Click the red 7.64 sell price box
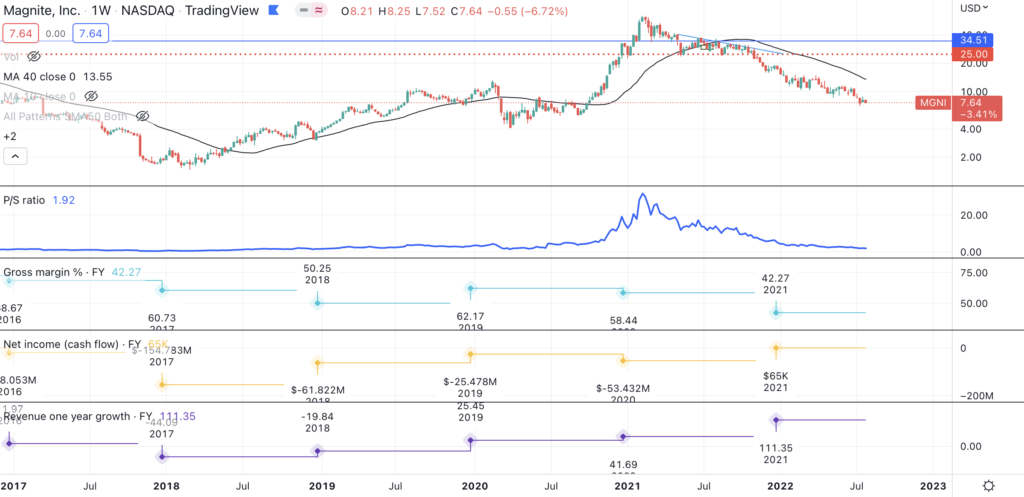The width and height of the screenshot is (1024, 497). [20, 33]
